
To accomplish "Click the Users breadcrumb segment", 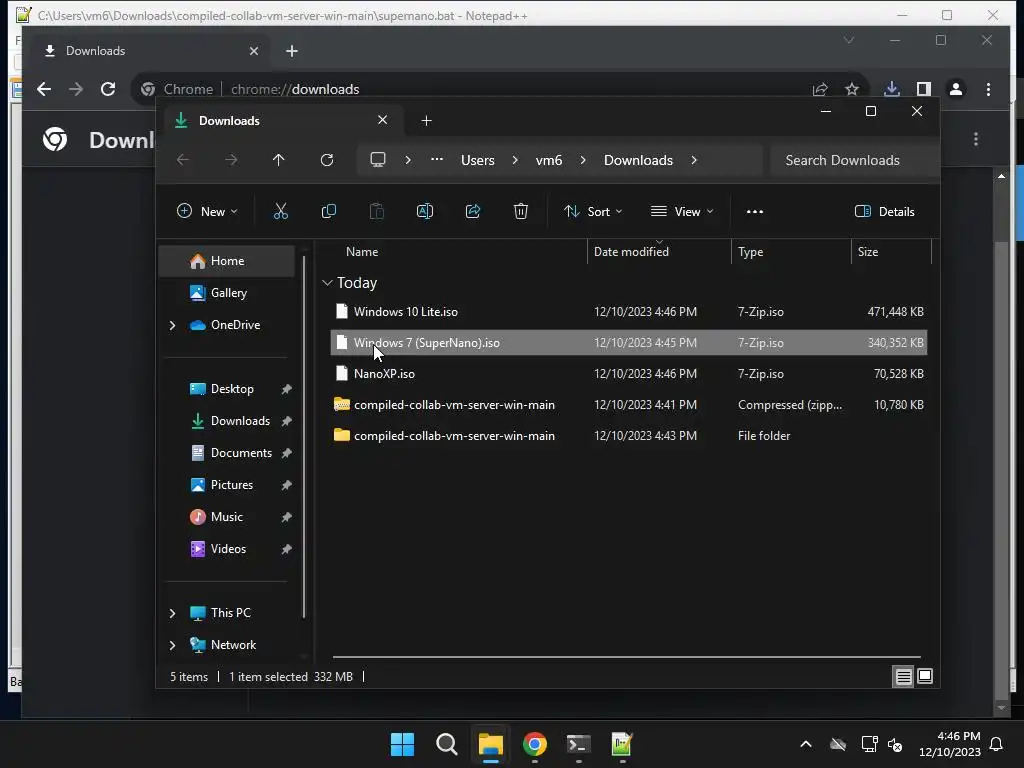I will coord(477,160).
